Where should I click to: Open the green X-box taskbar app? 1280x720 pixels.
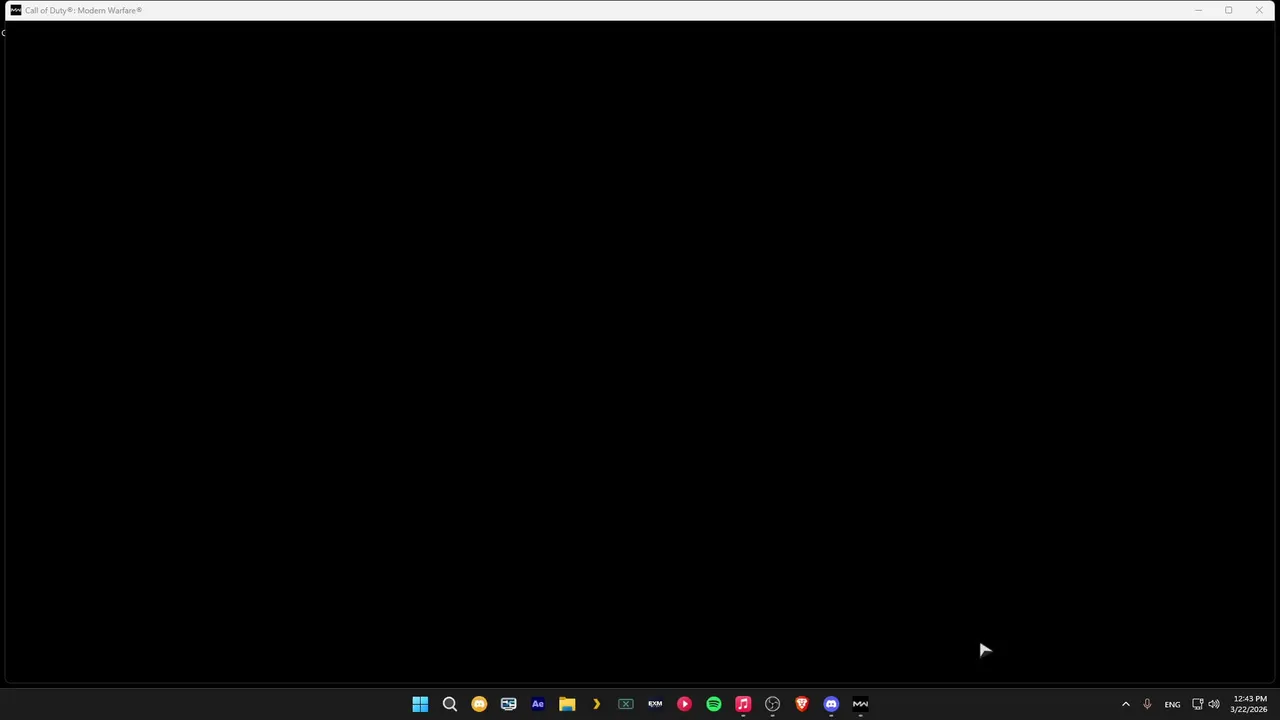626,704
